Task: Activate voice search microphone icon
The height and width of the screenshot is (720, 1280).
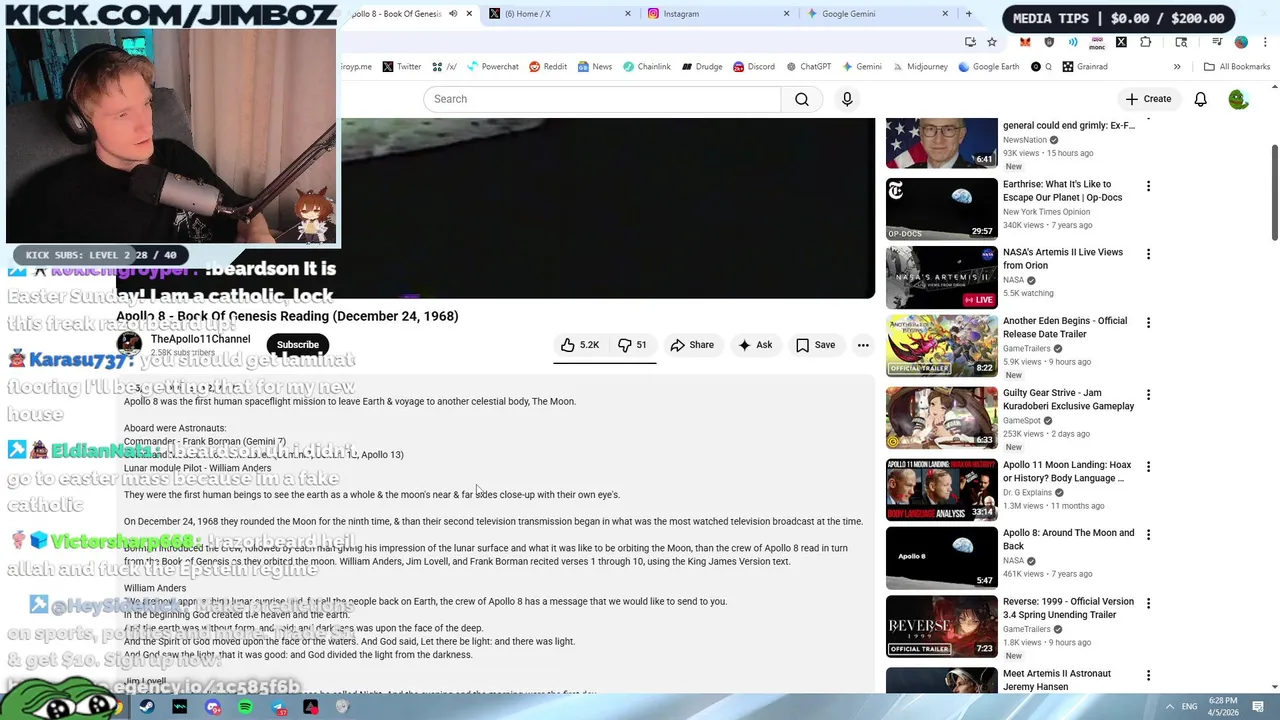Action: pyautogui.click(x=847, y=99)
